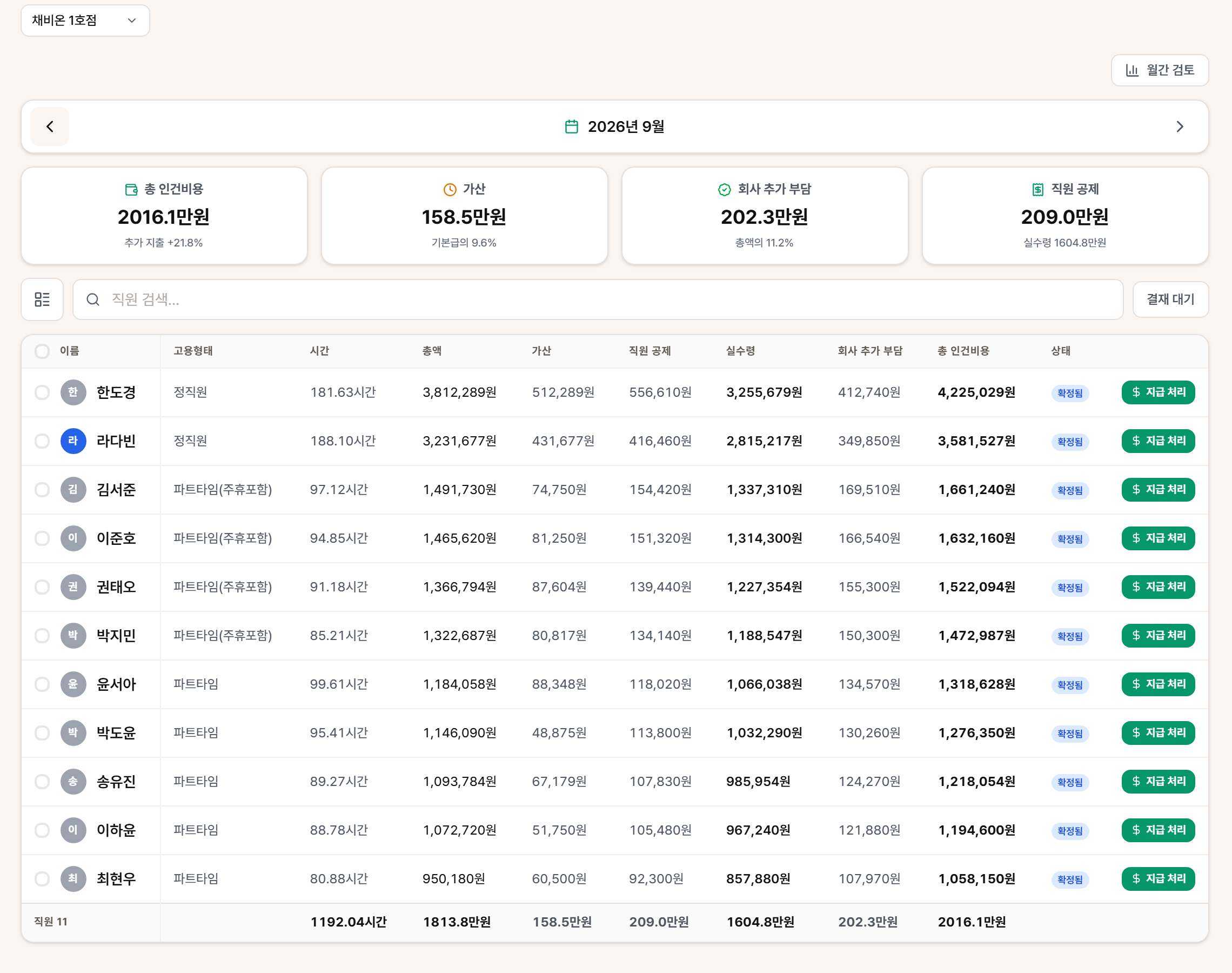This screenshot has height=973, width=1232.
Task: Click the search magnifier icon
Action: tap(93, 299)
